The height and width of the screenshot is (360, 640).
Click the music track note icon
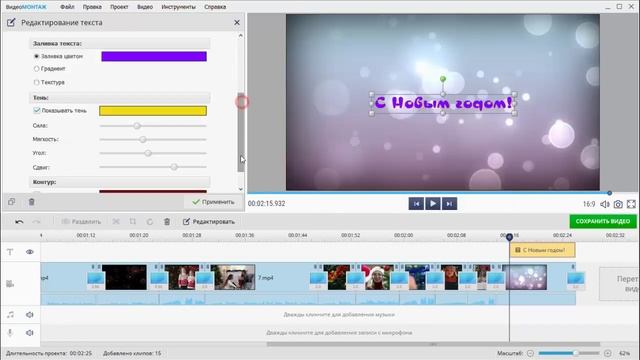10,315
